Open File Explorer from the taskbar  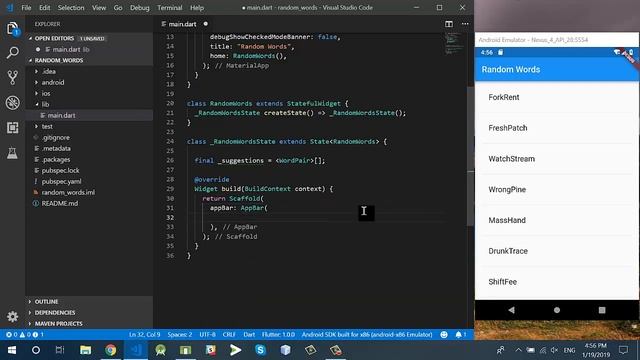tap(85, 350)
